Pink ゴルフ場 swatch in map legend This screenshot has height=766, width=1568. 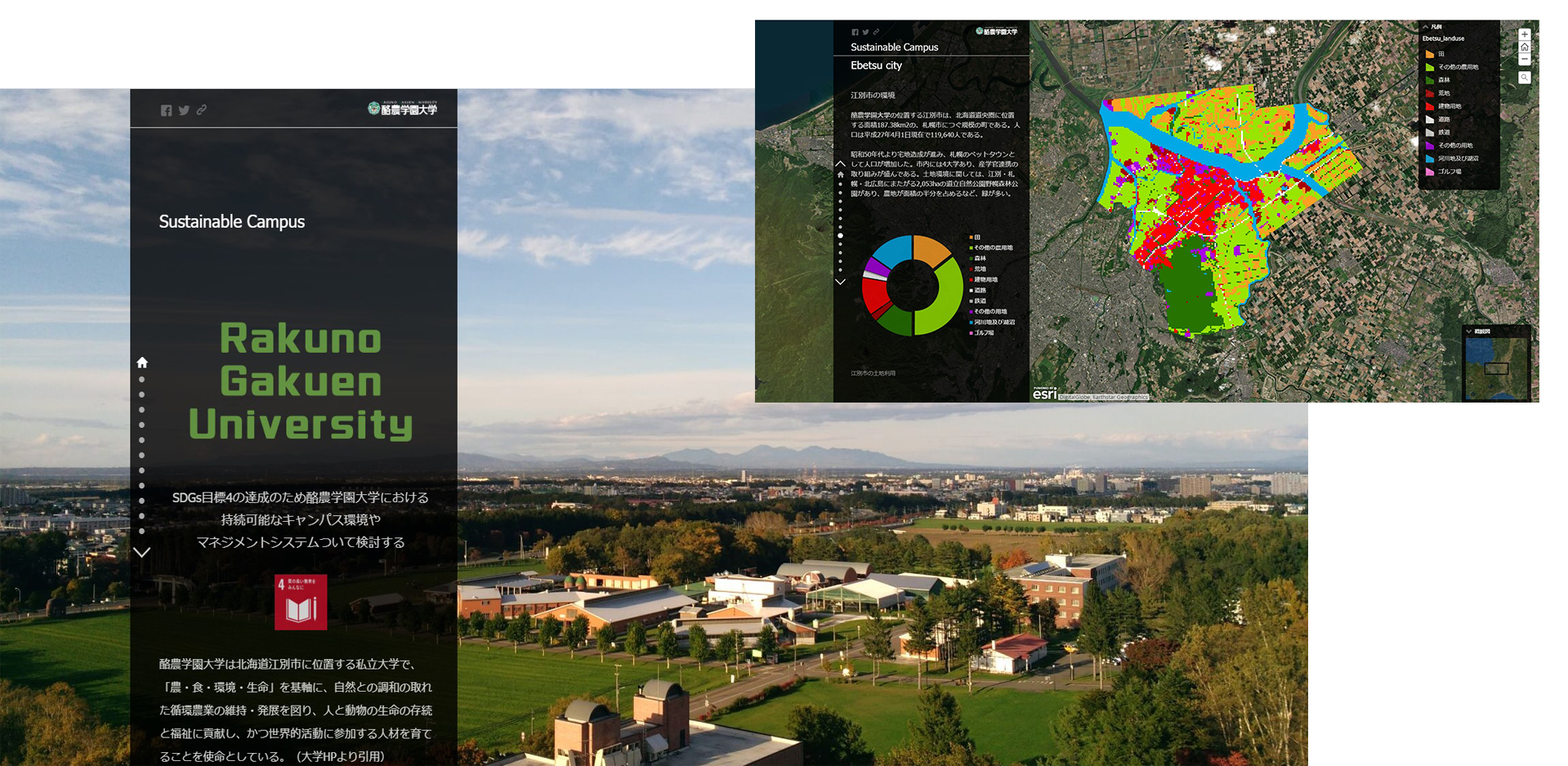tap(1430, 171)
